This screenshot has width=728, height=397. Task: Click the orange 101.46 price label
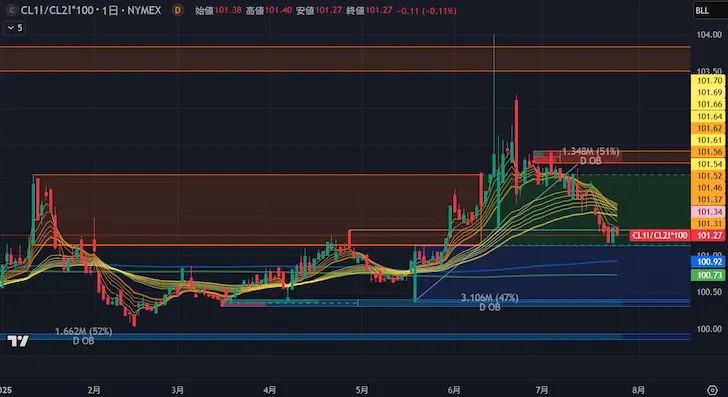pos(708,188)
